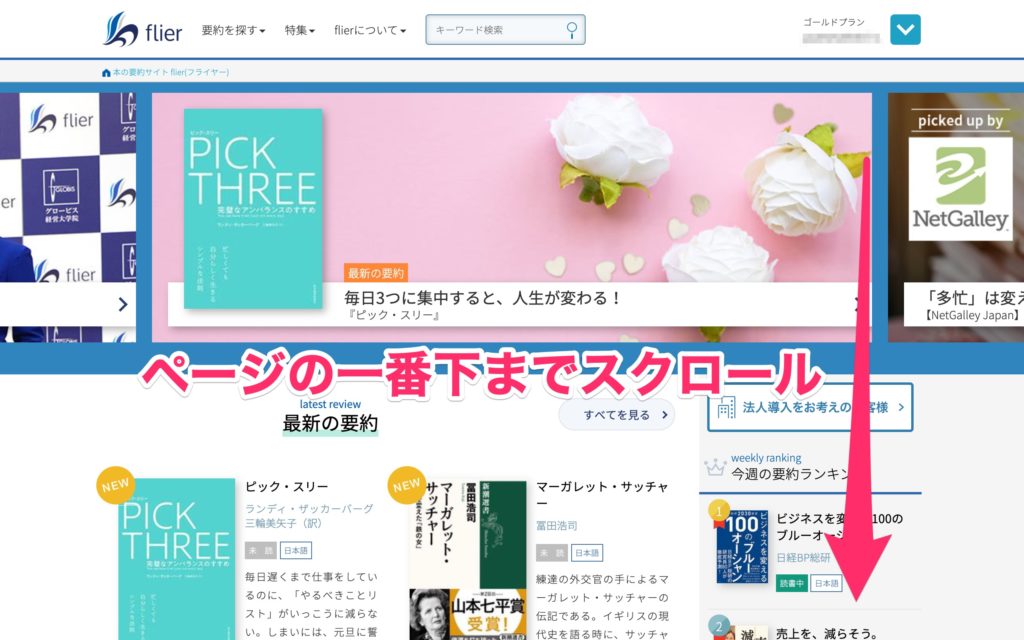Click the 毎日3つに集中すると banner headline

coord(482,298)
